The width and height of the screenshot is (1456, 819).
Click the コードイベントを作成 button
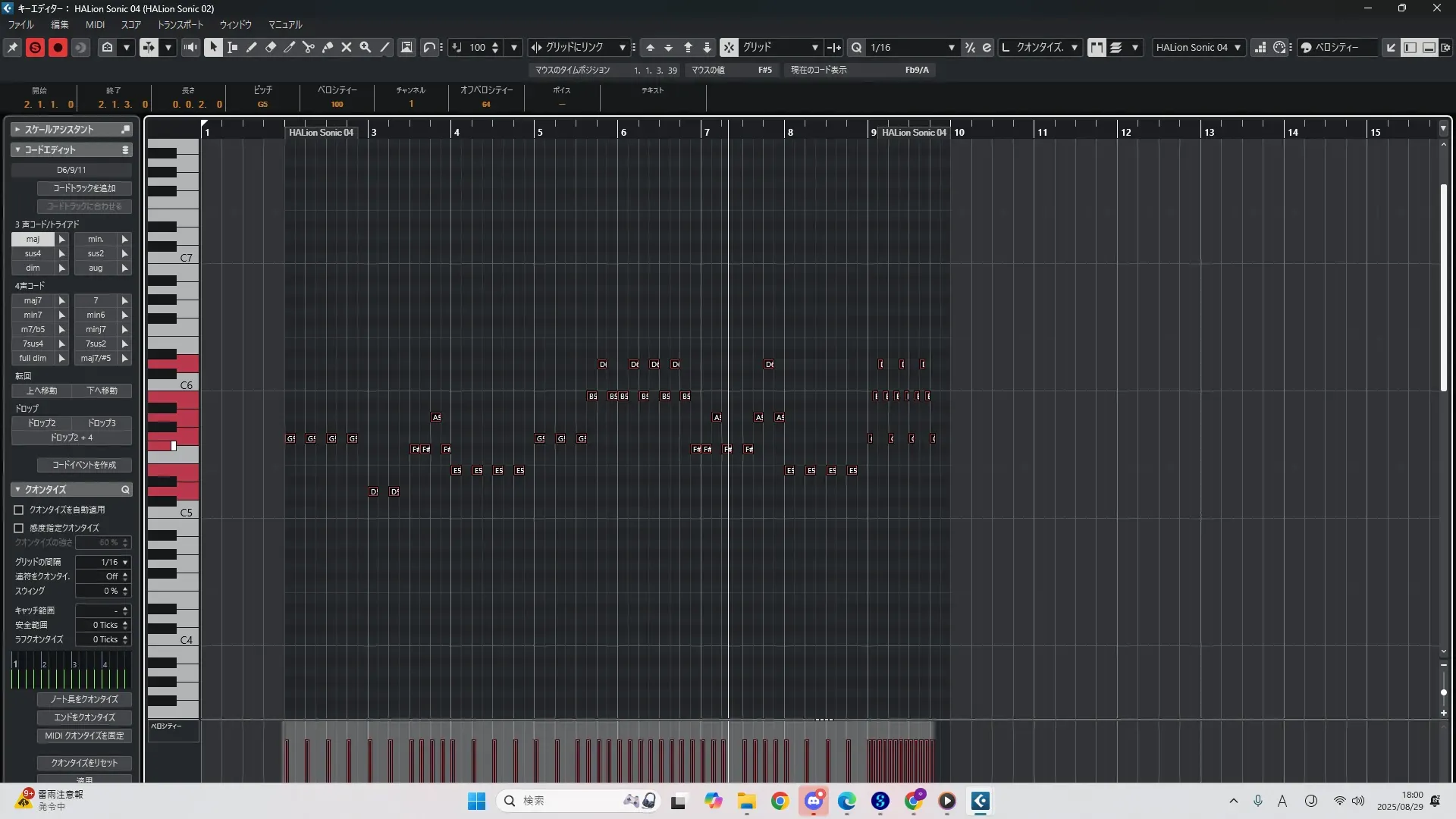84,465
